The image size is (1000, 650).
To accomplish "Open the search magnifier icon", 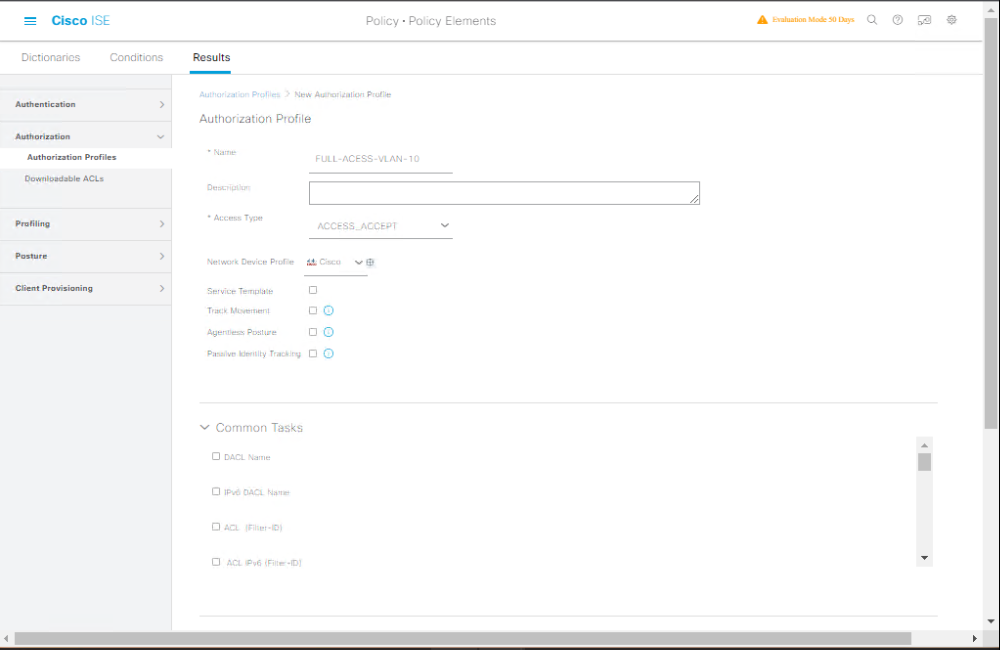I will [x=872, y=20].
